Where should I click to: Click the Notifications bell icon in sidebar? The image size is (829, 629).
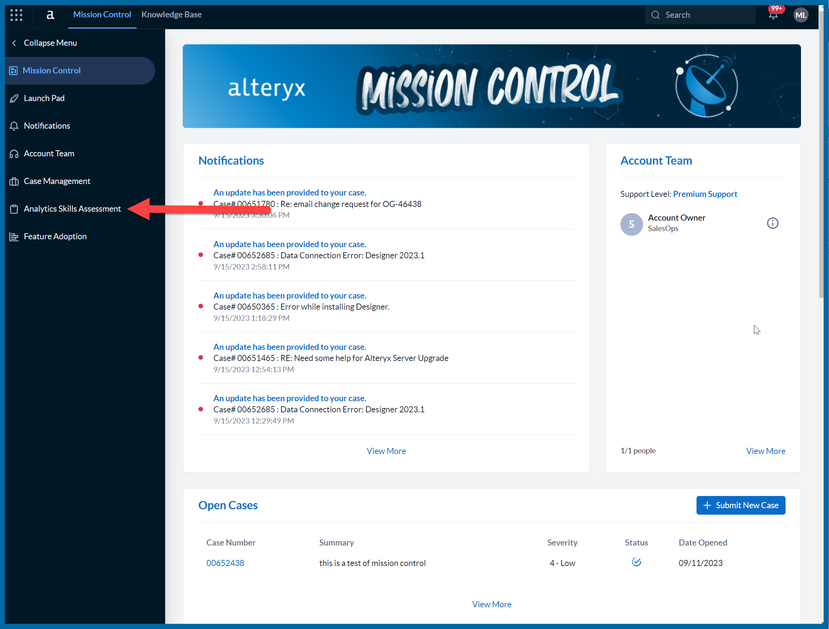pyautogui.click(x=14, y=126)
